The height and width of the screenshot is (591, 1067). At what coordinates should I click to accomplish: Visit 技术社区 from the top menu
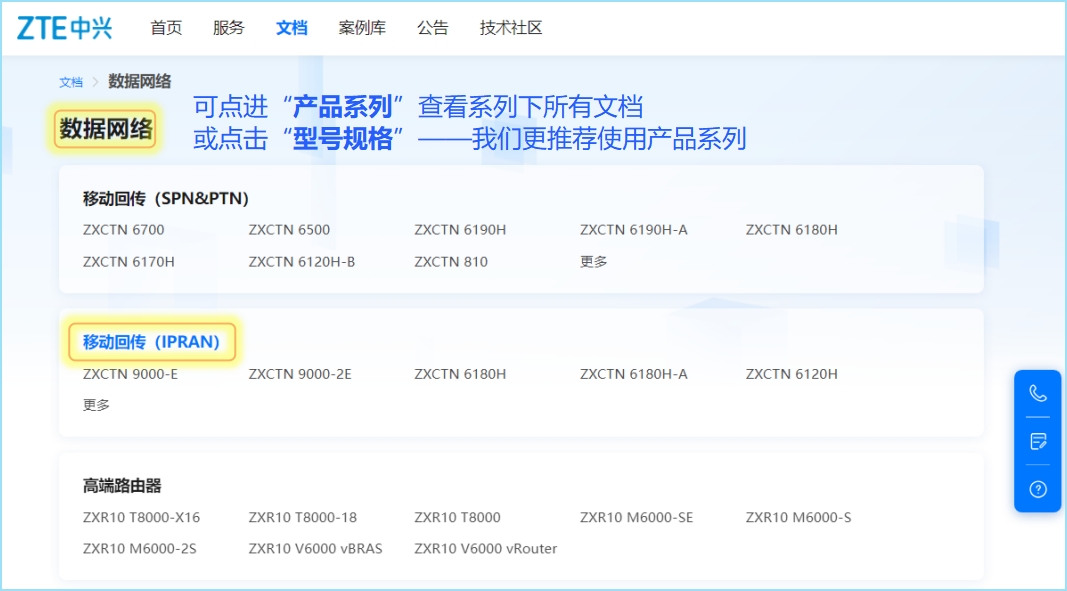[x=511, y=28]
